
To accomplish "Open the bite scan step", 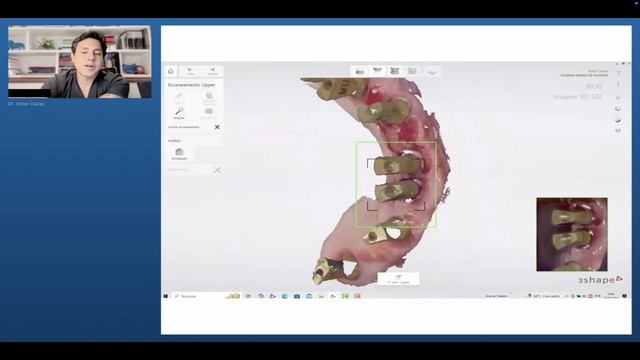I will pyautogui.click(x=395, y=71).
